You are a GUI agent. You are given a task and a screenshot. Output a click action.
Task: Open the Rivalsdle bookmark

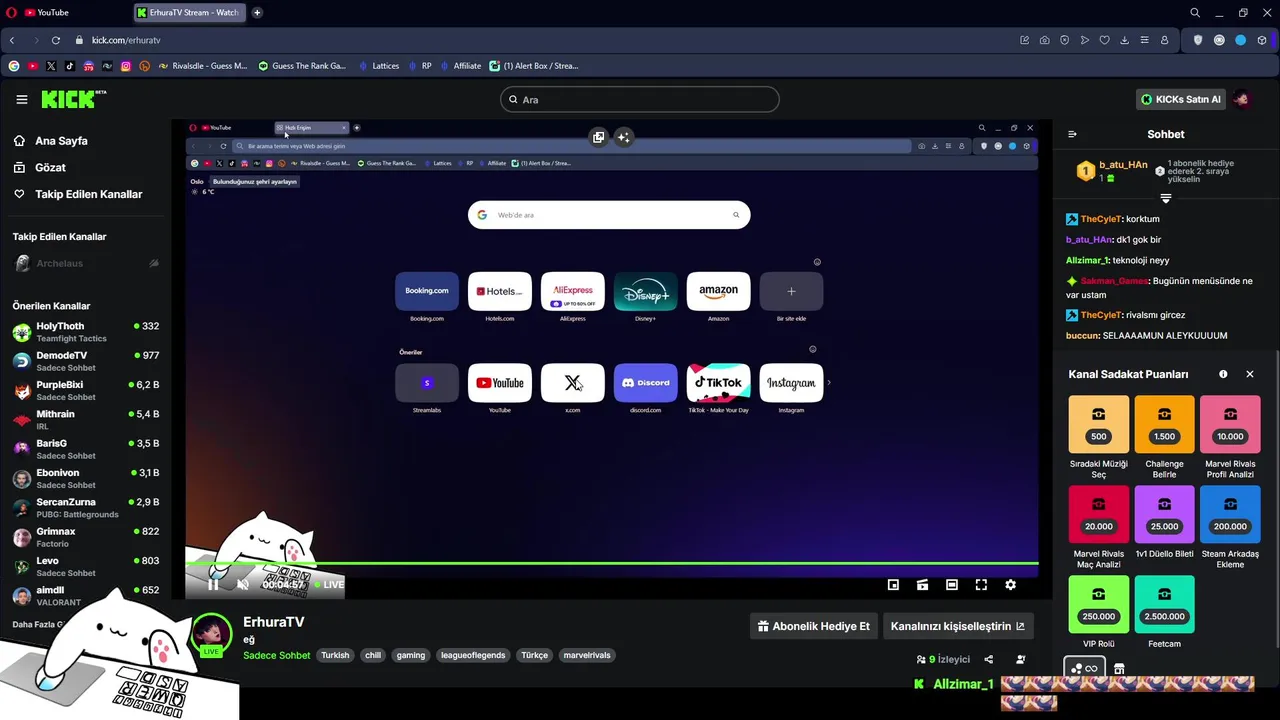(x=202, y=66)
